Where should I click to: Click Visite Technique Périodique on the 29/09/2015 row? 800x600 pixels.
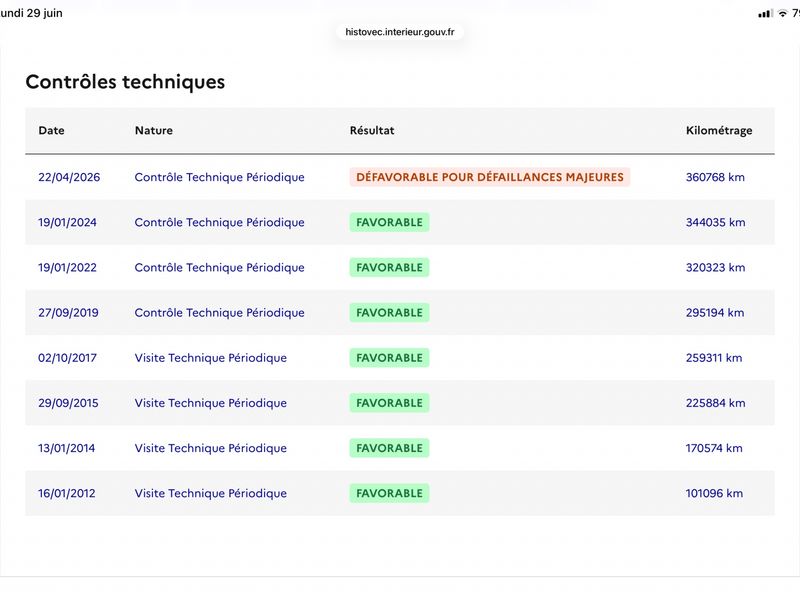211,403
